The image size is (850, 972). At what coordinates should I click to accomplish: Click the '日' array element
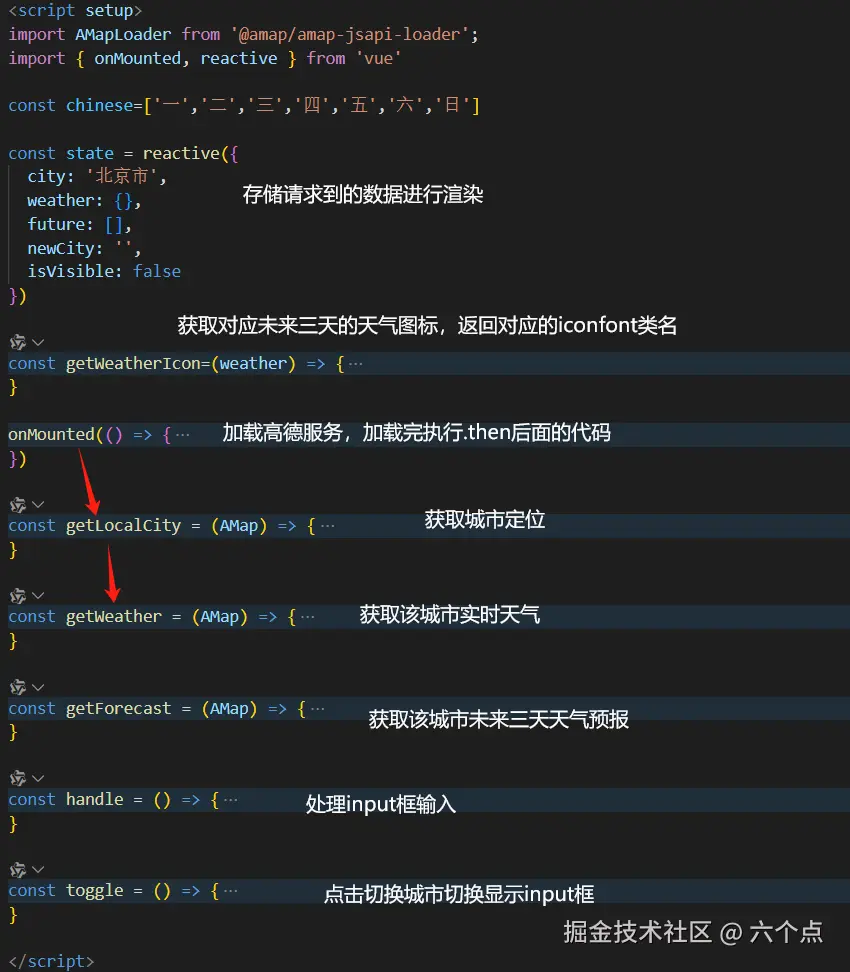[451, 105]
